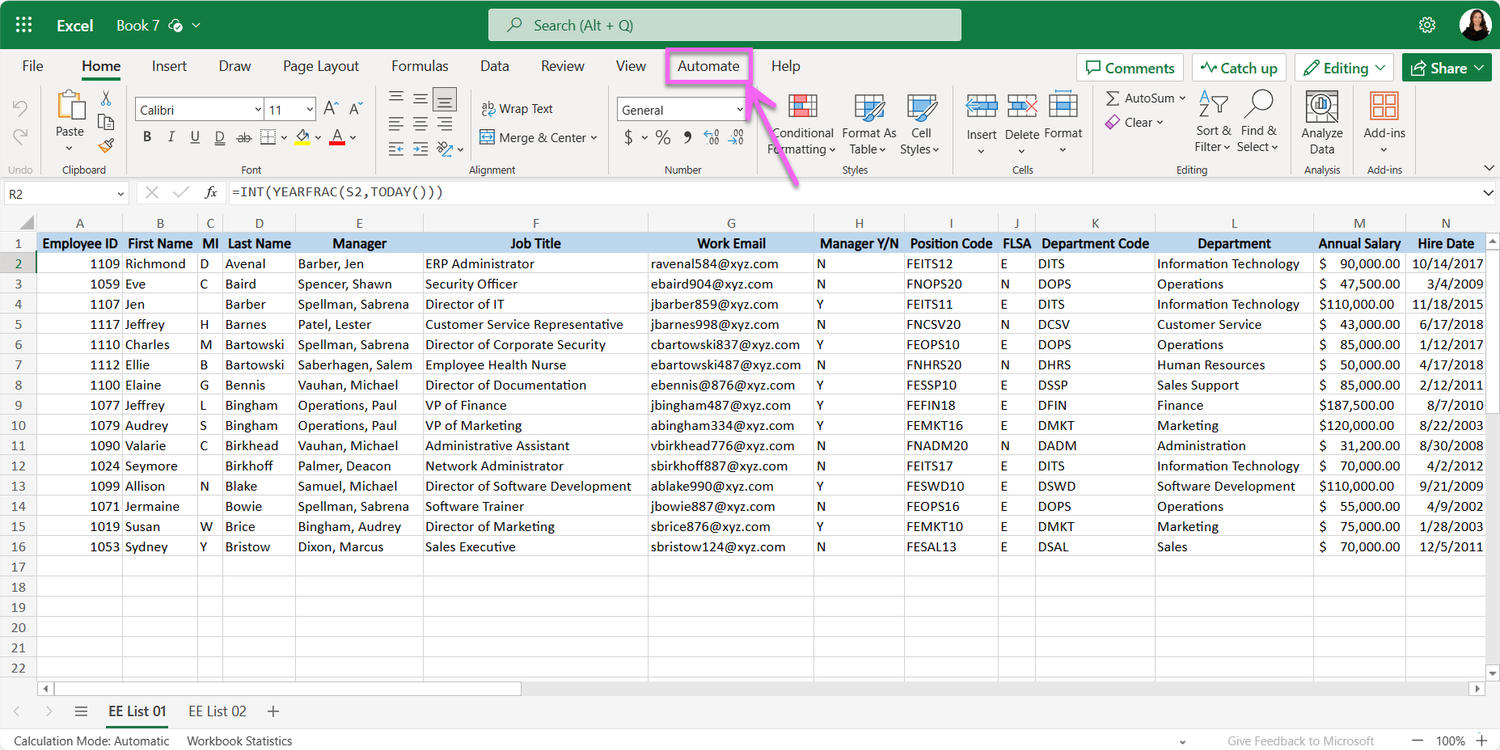This screenshot has height=750, width=1500.
Task: Open Sort & Filter
Action: 1212,122
